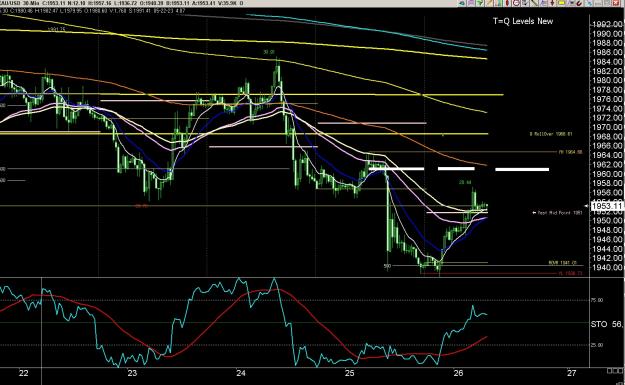Image resolution: width=625 pixels, height=385 pixels.
Task: Click date 27 on time axis
Action: [572, 373]
